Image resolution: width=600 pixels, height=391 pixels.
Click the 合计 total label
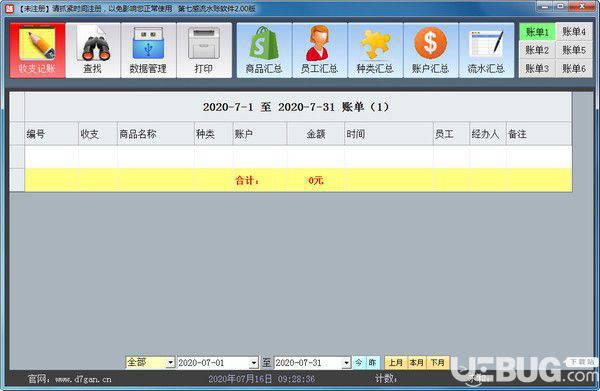[247, 180]
